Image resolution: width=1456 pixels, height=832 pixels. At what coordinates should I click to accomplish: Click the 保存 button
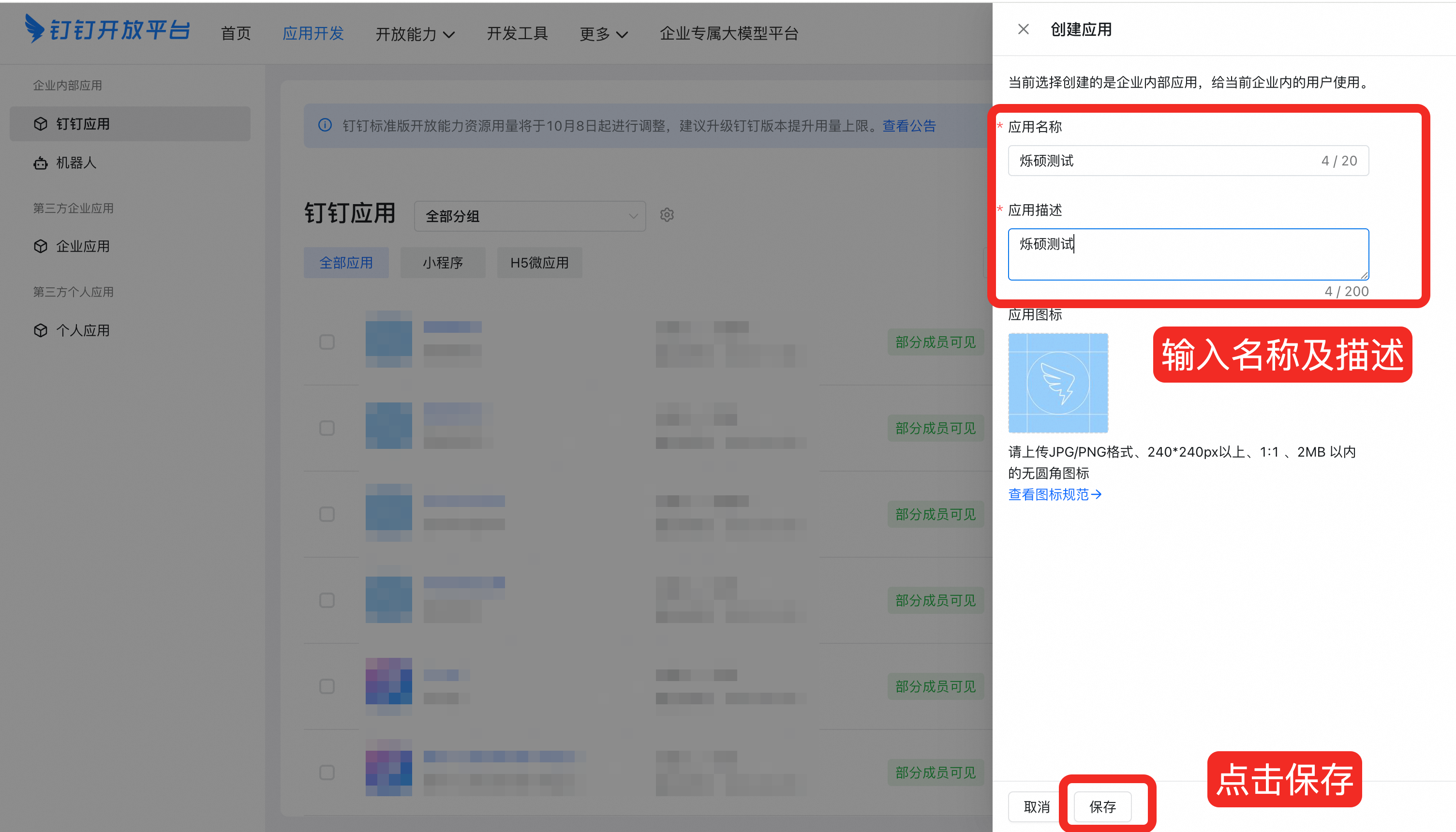(x=1102, y=807)
